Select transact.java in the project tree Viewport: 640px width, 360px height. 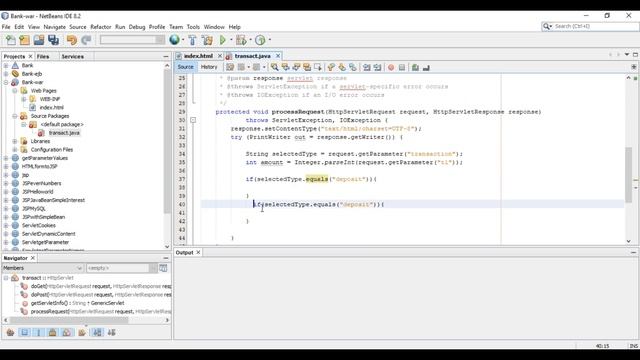64,133
